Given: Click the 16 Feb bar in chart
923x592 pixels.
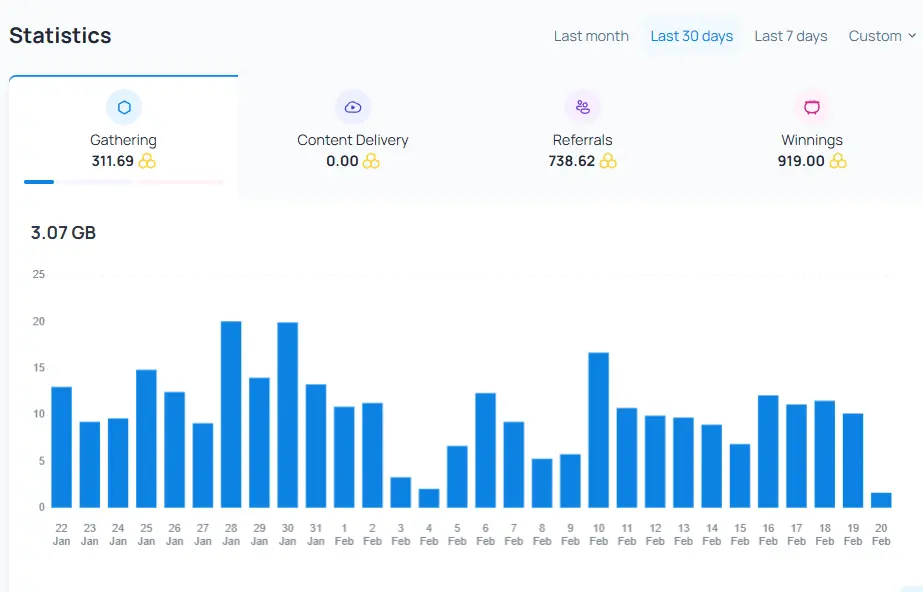Looking at the screenshot, I should pyautogui.click(x=768, y=451).
